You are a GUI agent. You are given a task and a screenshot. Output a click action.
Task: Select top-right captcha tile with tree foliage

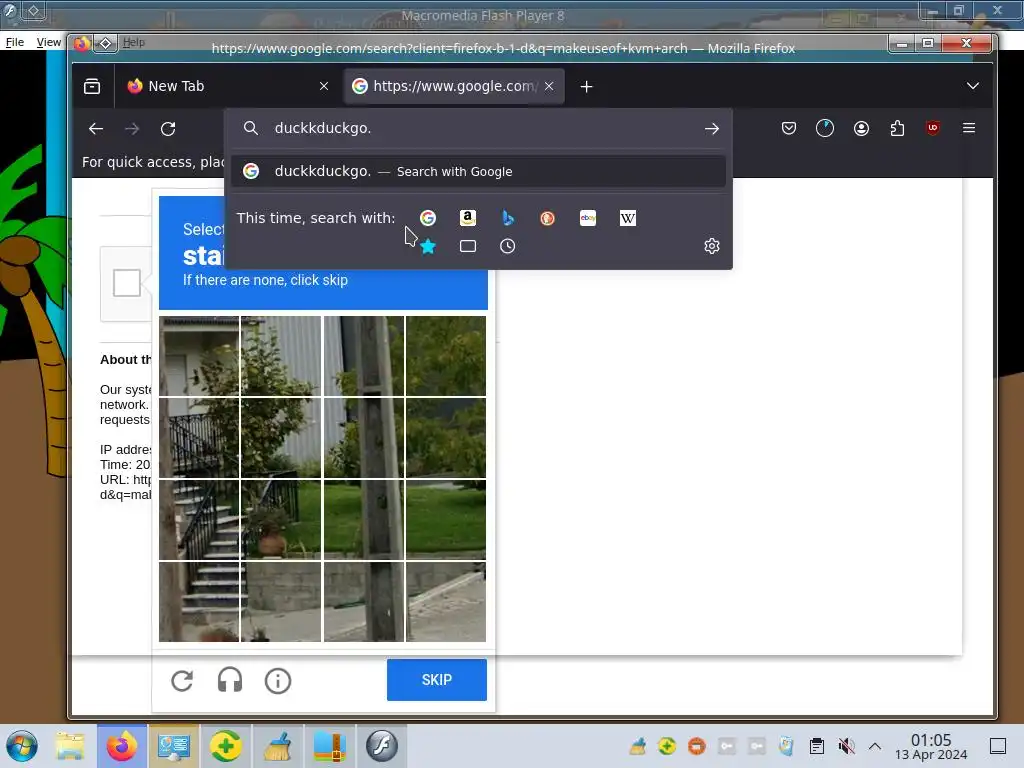[x=446, y=356]
